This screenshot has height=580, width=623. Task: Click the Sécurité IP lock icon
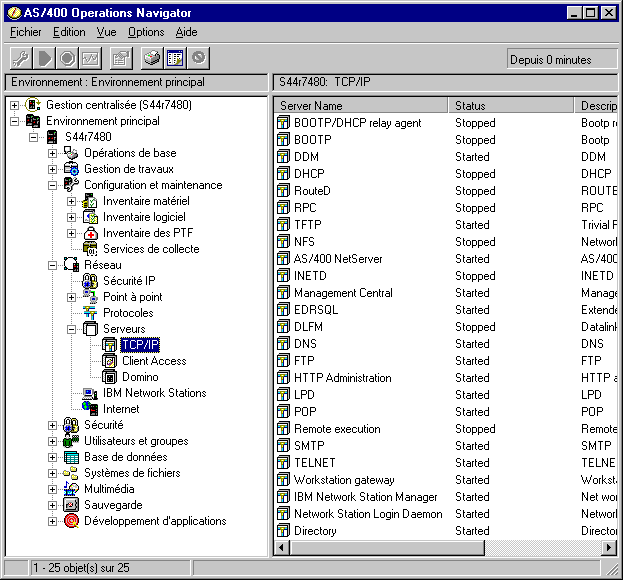coord(90,281)
